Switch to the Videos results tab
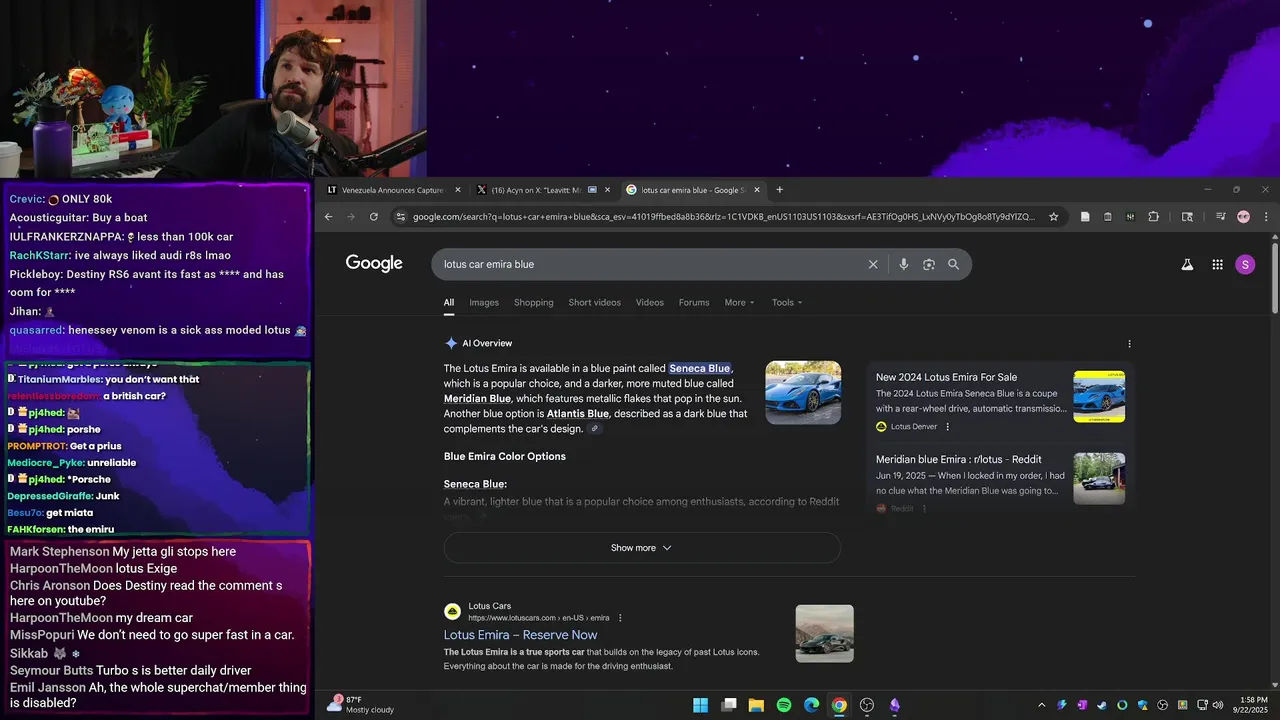1280x720 pixels. coord(649,303)
